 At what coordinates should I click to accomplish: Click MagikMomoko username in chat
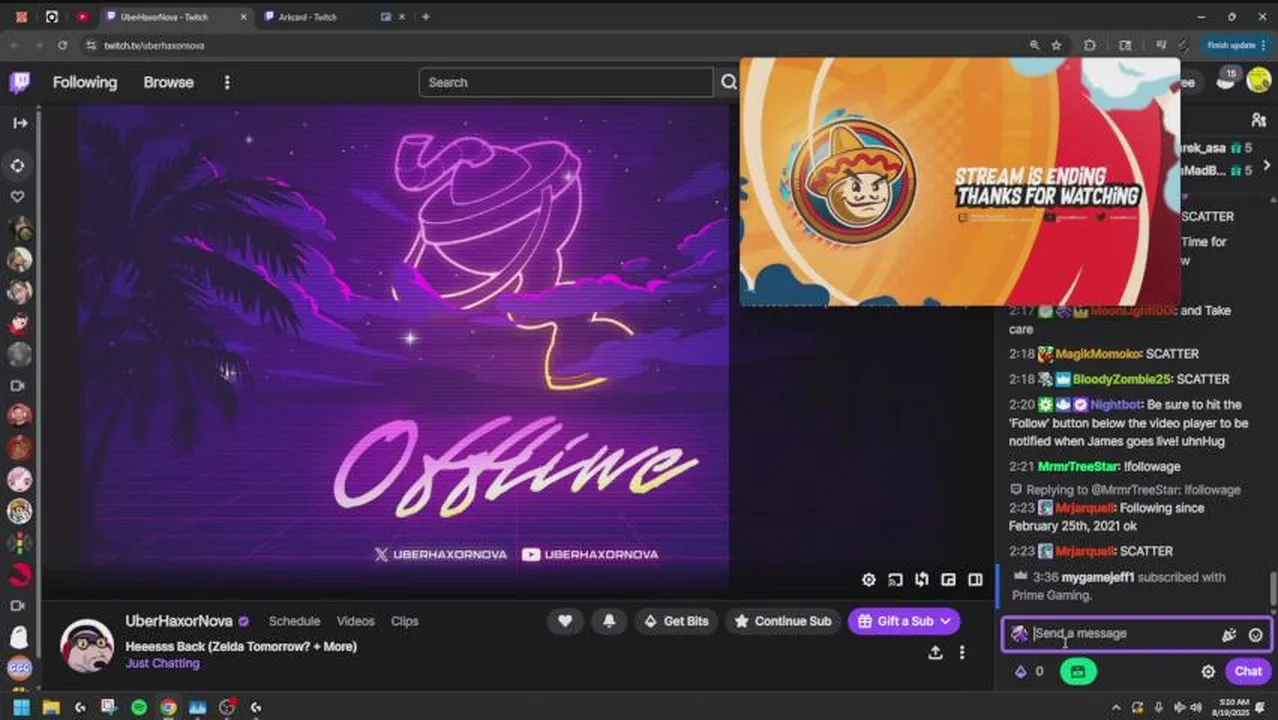pos(1097,354)
